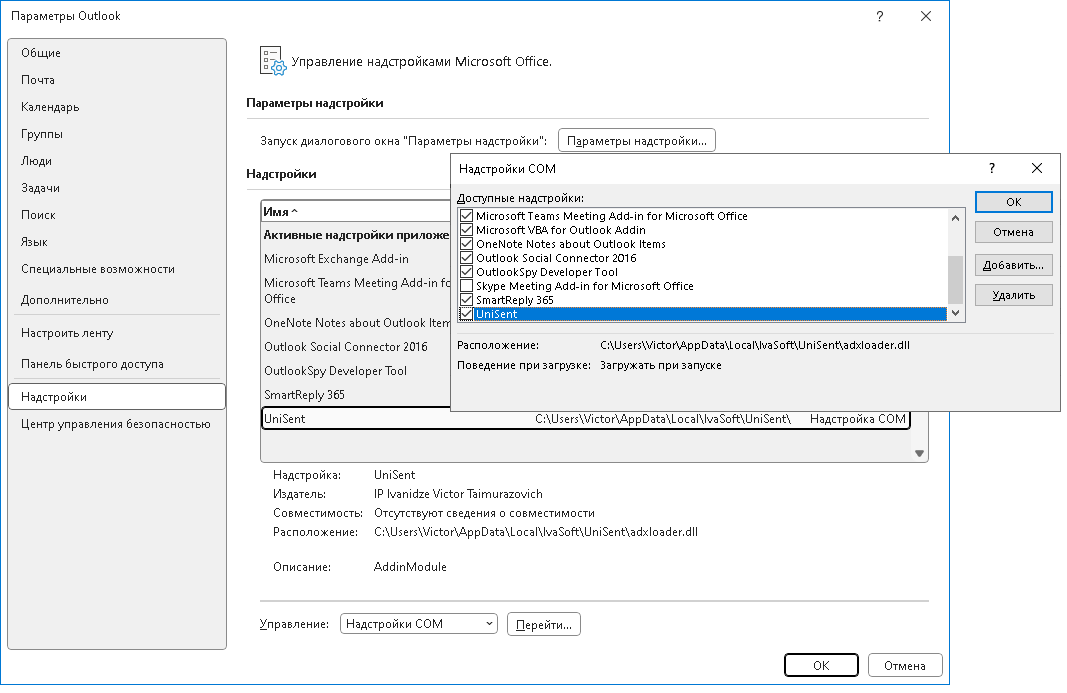This screenshot has width=1067, height=693.
Task: Select Microsoft Exchange Add-in row in table
Action: pyautogui.click(x=357, y=259)
